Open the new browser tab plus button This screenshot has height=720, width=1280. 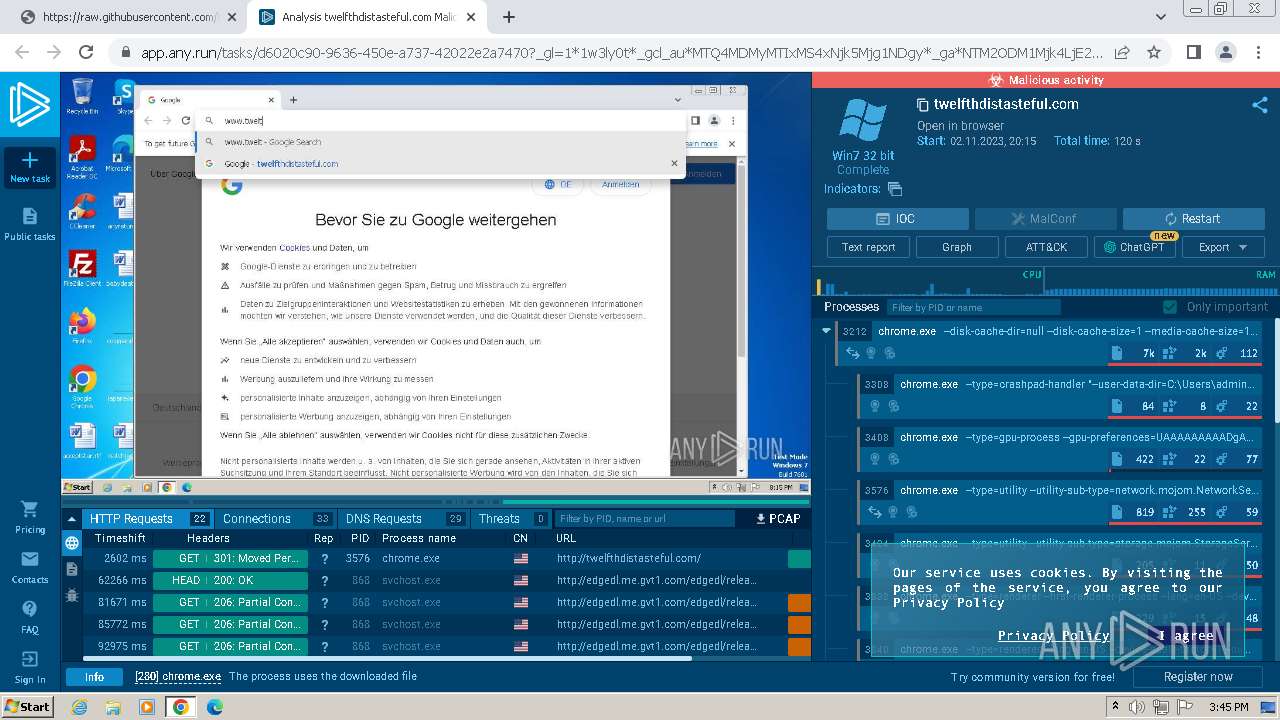509,17
